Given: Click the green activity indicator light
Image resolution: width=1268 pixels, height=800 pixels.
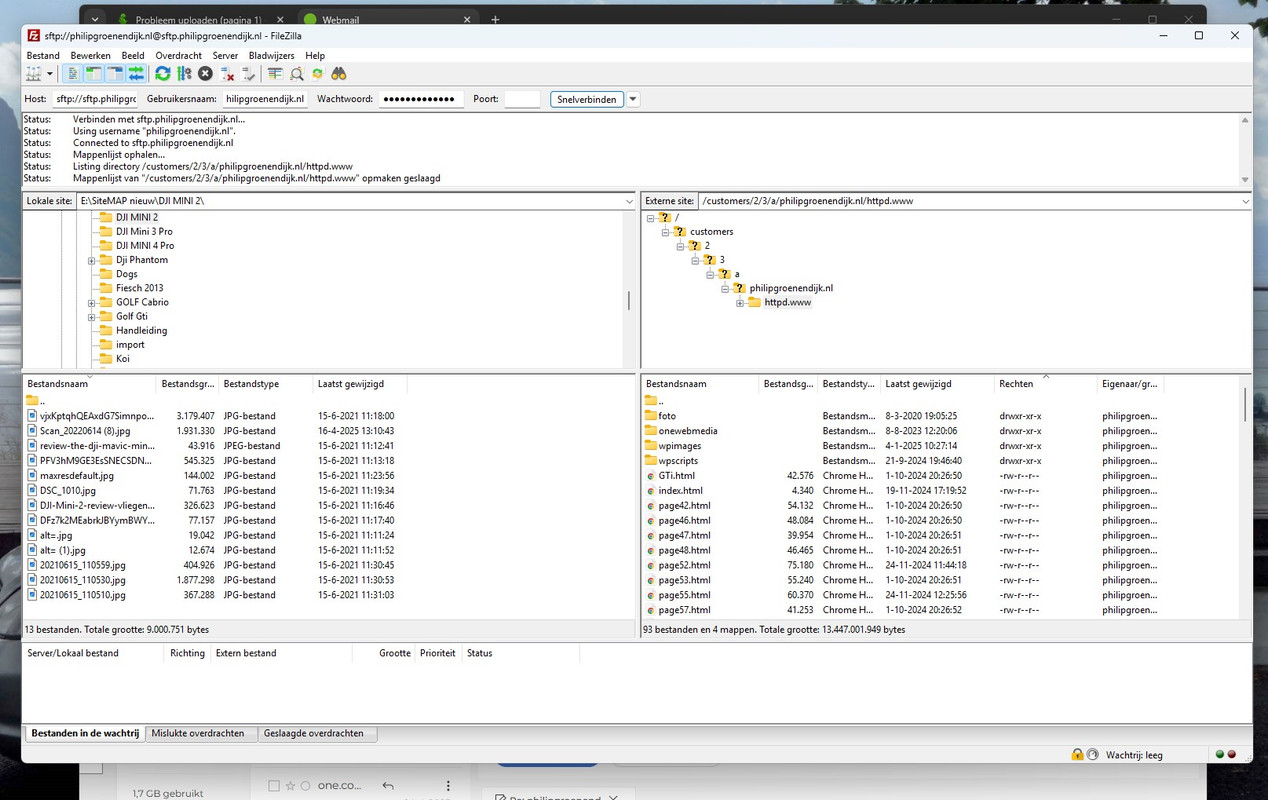Looking at the screenshot, I should [1220, 755].
